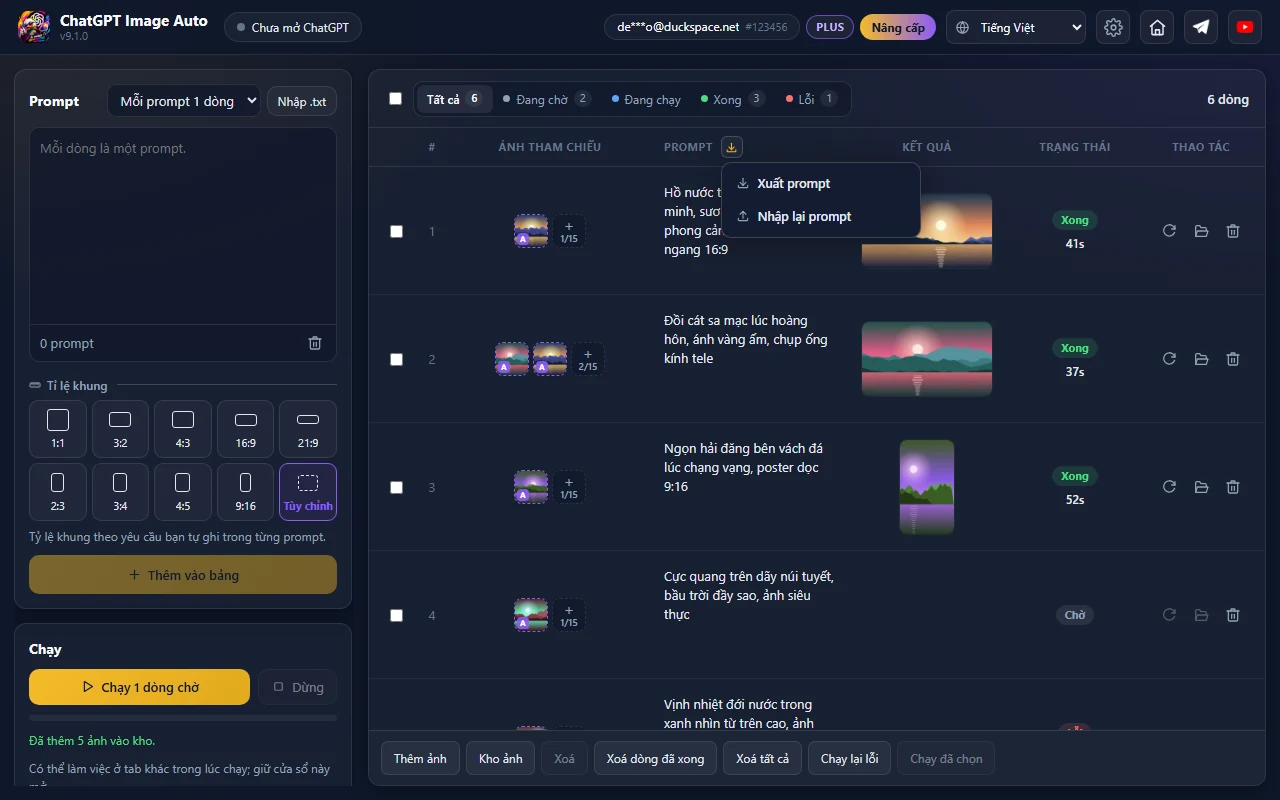
Task: Add a reference image to row 2
Action: point(588,359)
